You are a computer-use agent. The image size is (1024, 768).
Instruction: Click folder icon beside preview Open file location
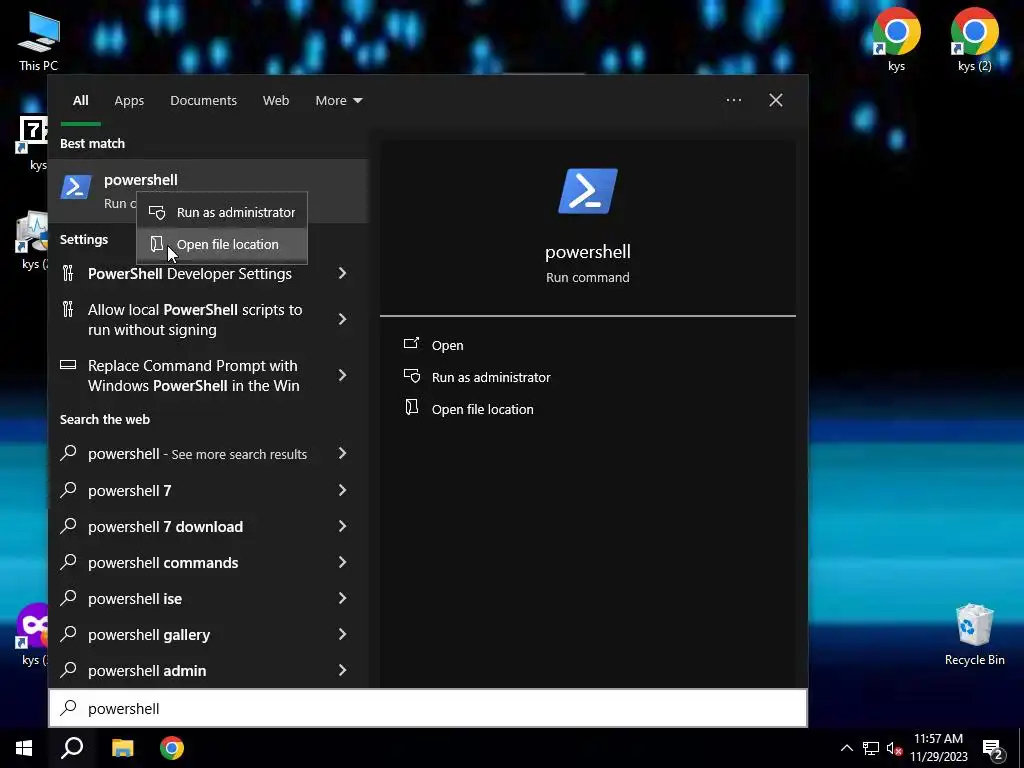(x=411, y=408)
